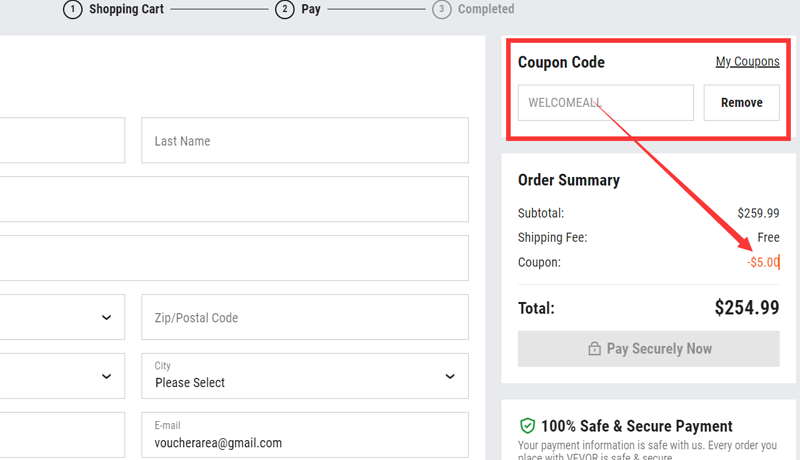Select the Completed step label
Viewport: 800px width, 460px height.
486,10
